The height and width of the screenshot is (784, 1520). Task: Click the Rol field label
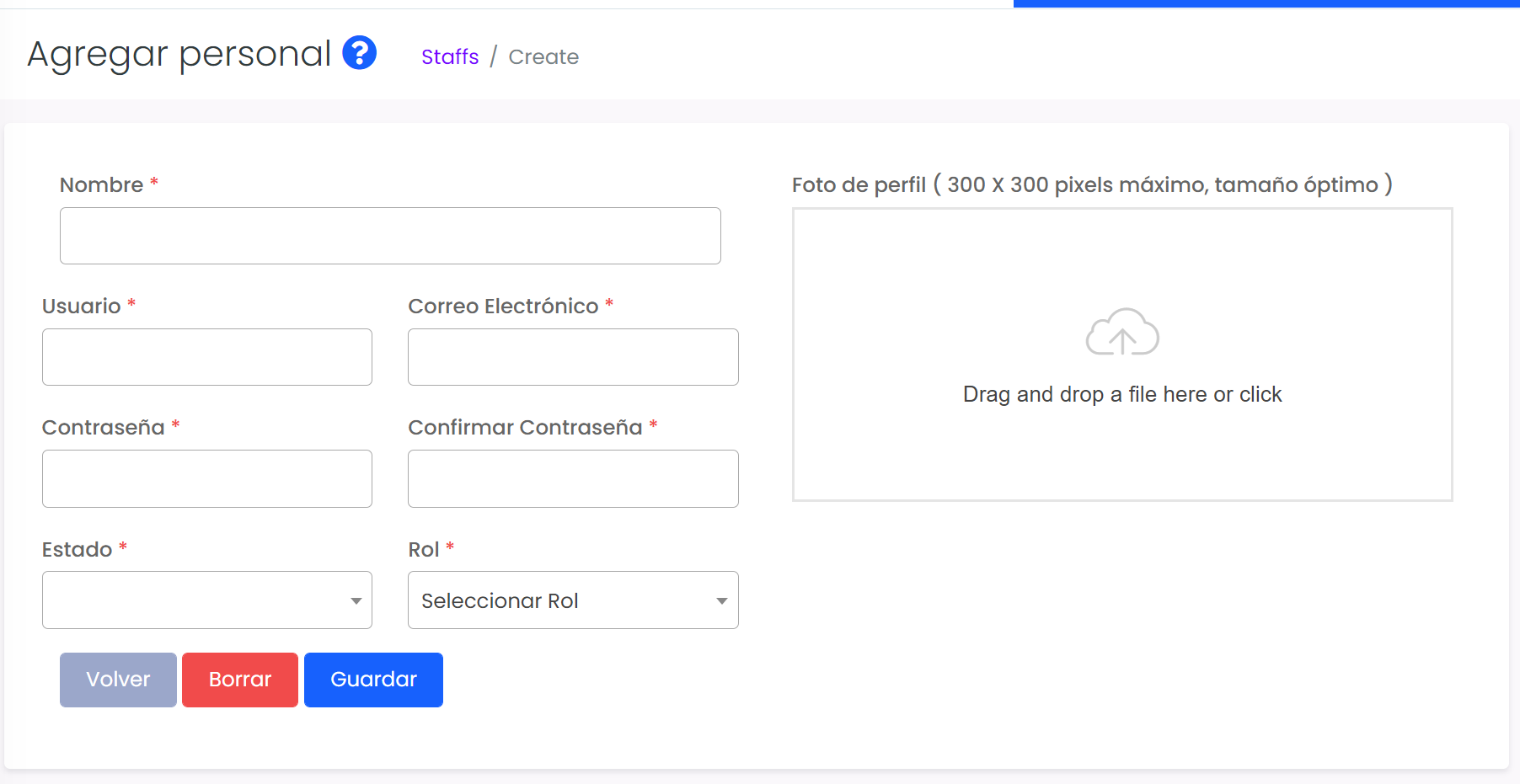pyautogui.click(x=424, y=550)
